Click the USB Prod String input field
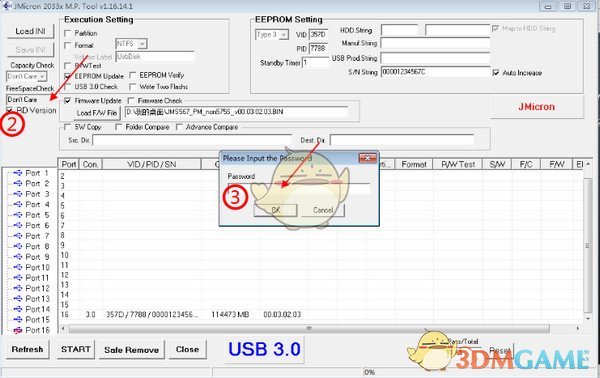The height and width of the screenshot is (378, 600). [435, 58]
